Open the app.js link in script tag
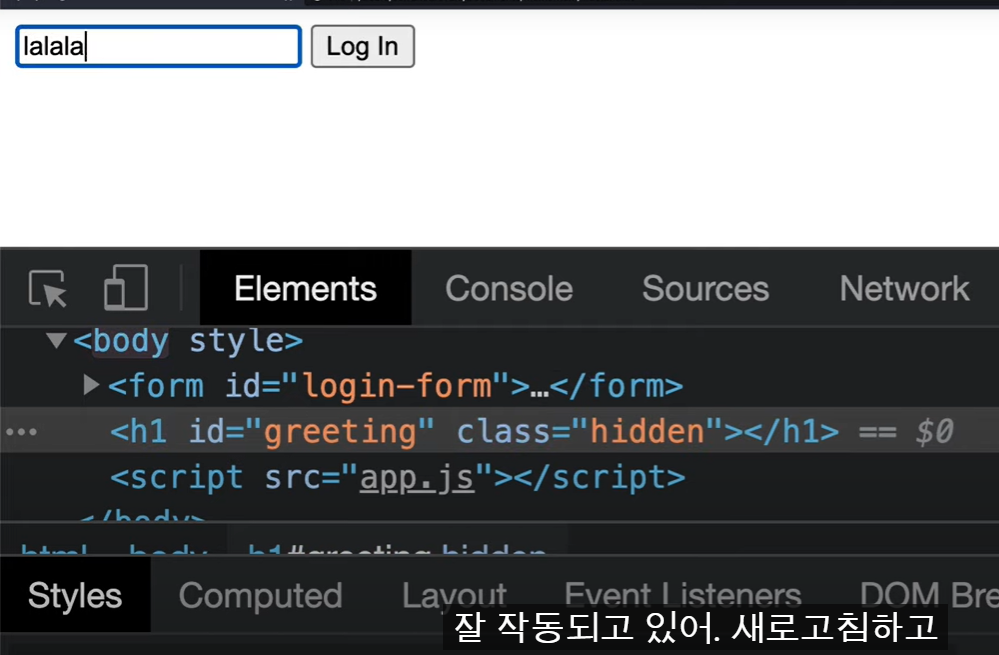The width and height of the screenshot is (999, 655). [417, 477]
